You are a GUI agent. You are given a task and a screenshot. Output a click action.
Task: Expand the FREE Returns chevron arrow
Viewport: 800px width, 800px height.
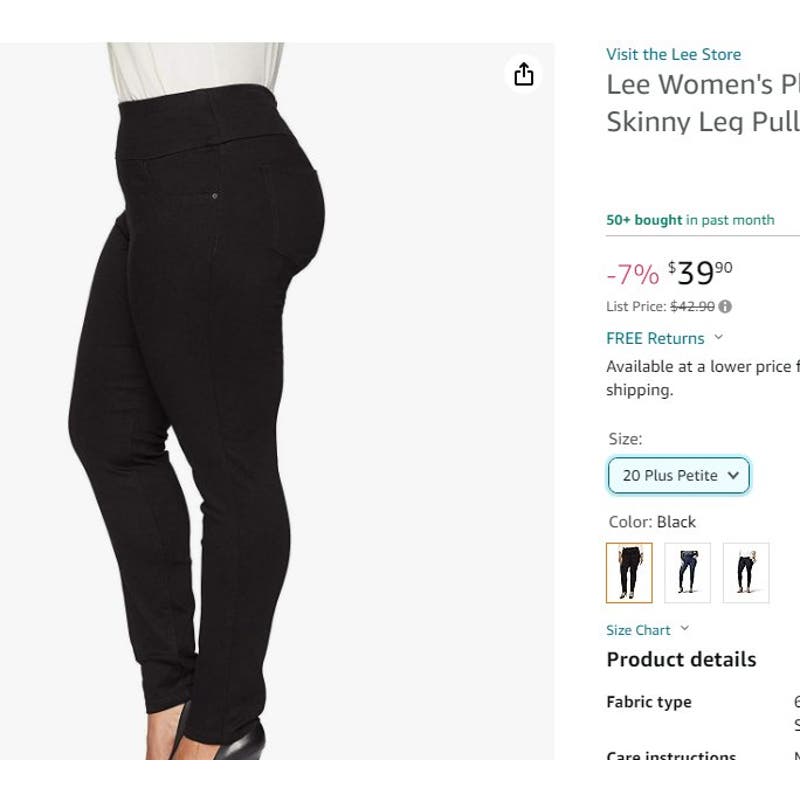(719, 338)
